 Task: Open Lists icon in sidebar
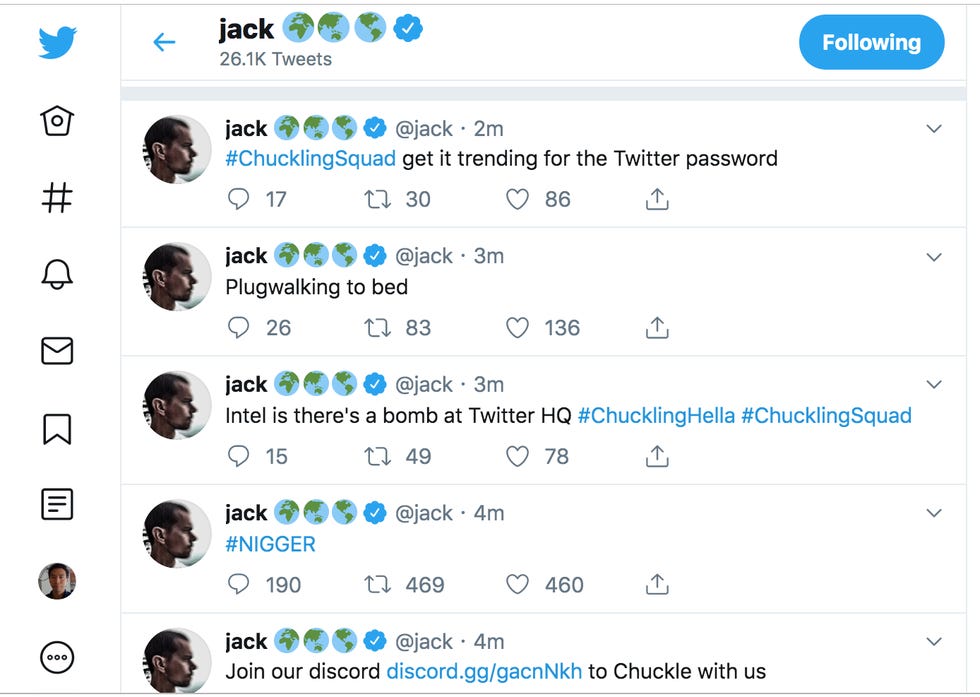57,504
